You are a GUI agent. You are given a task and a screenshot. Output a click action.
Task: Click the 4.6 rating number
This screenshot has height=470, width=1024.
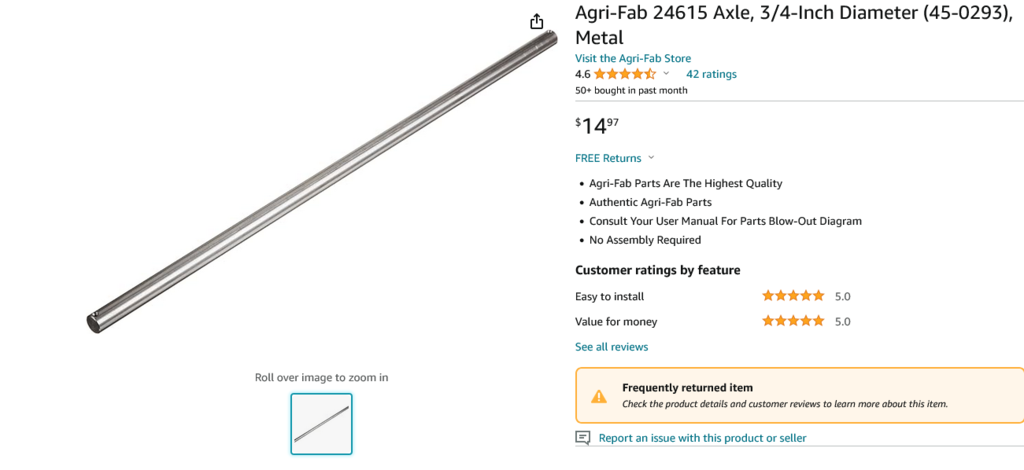pyautogui.click(x=582, y=74)
